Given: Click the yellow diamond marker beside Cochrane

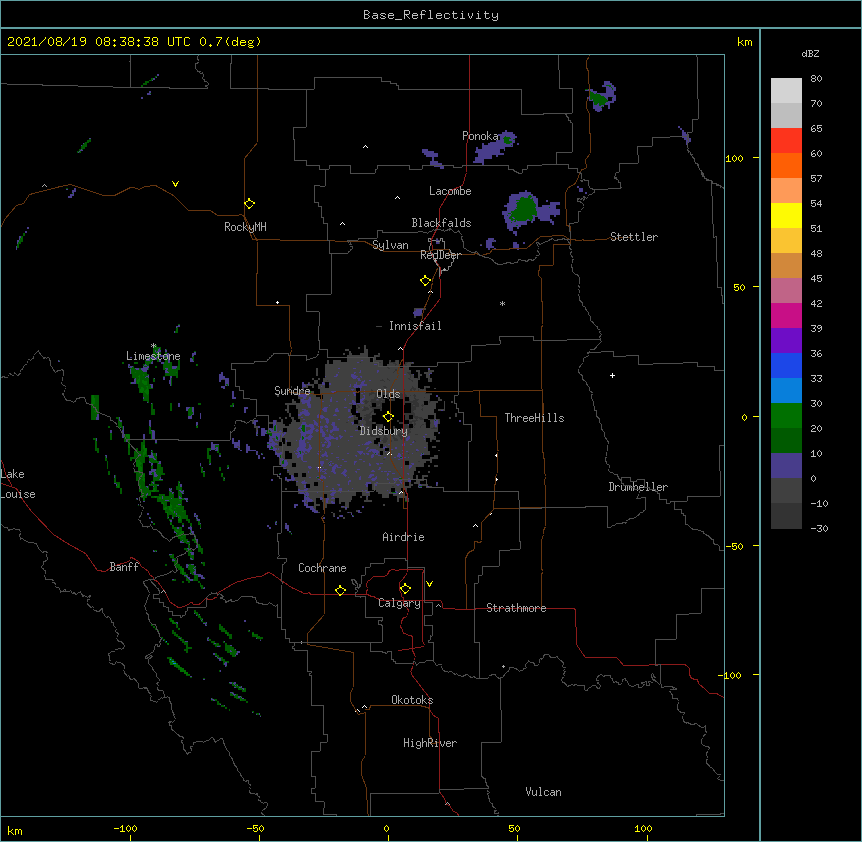Looking at the screenshot, I should click(340, 590).
